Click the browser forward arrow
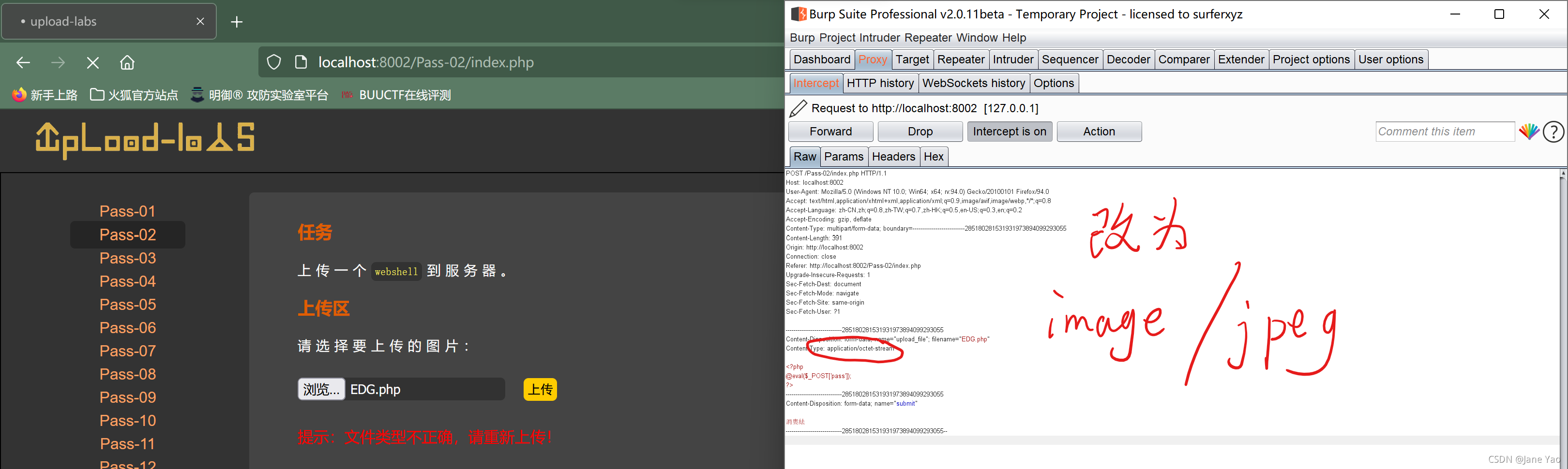 click(x=58, y=63)
